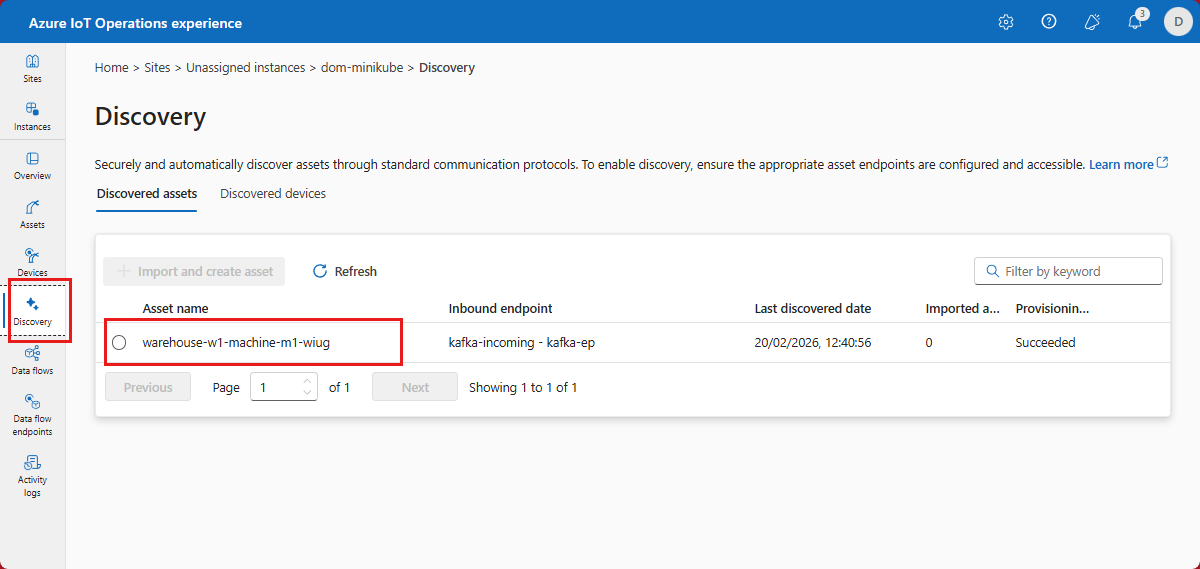Click the Provisionin... column header
The width and height of the screenshot is (1200, 569).
(1053, 308)
